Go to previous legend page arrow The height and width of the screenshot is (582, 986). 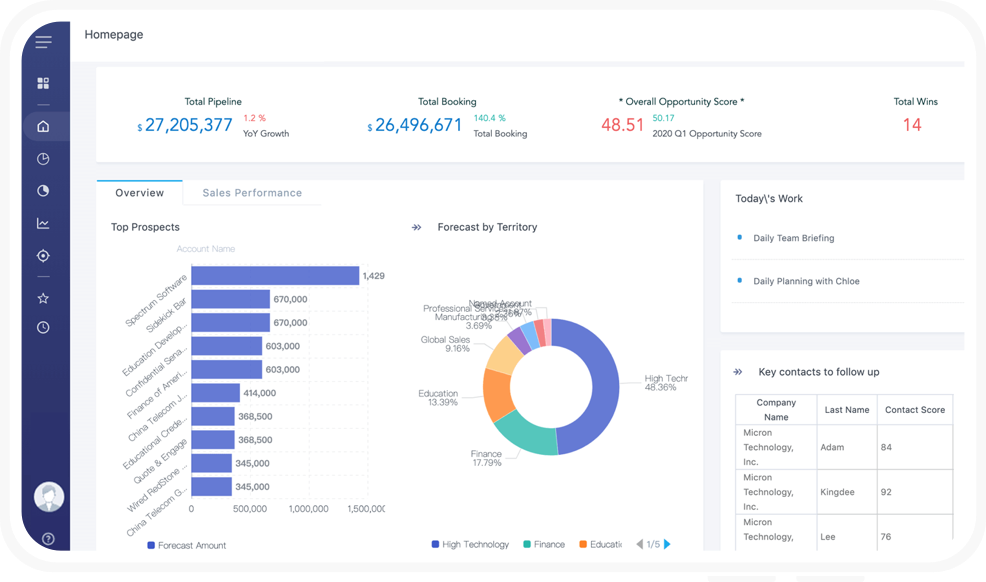640,544
